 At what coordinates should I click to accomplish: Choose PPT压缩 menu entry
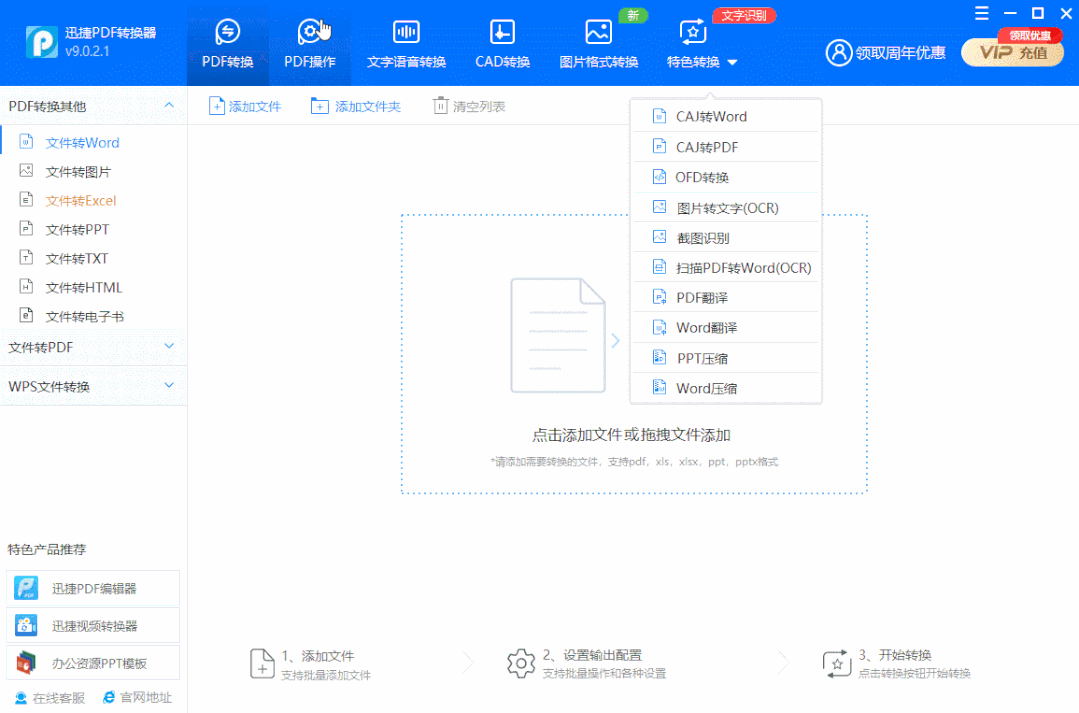pyautogui.click(x=726, y=358)
